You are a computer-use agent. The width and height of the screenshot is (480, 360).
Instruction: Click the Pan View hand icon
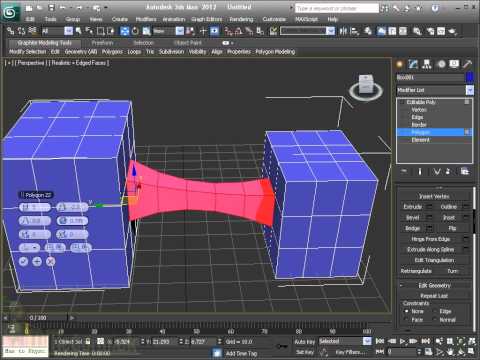click(x=450, y=351)
